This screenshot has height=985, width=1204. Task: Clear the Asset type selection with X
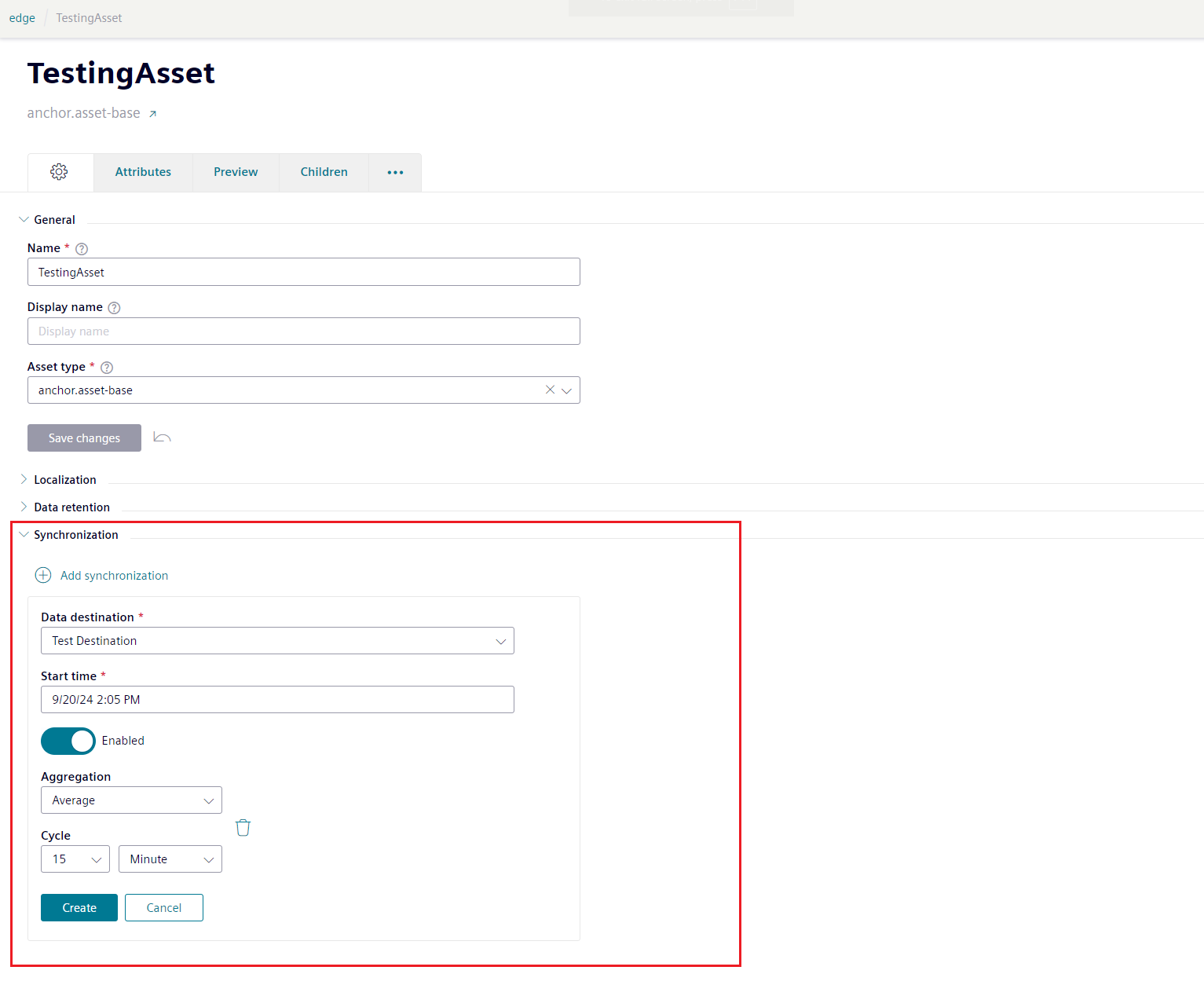tap(550, 390)
